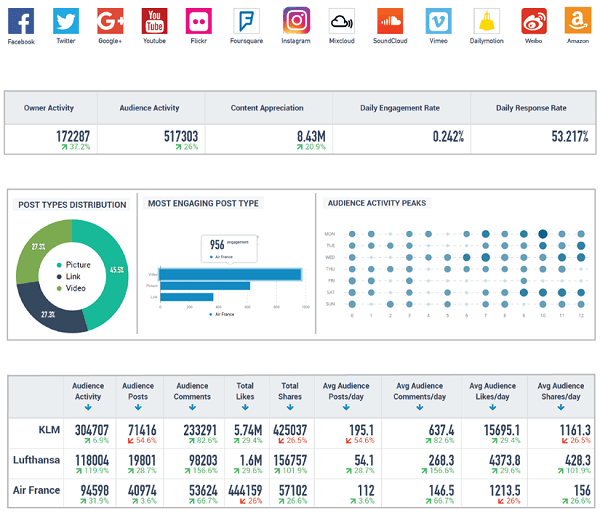Image resolution: width=600 pixels, height=515 pixels.
Task: Select the Audience Activity summary header
Action: pyautogui.click(x=149, y=108)
